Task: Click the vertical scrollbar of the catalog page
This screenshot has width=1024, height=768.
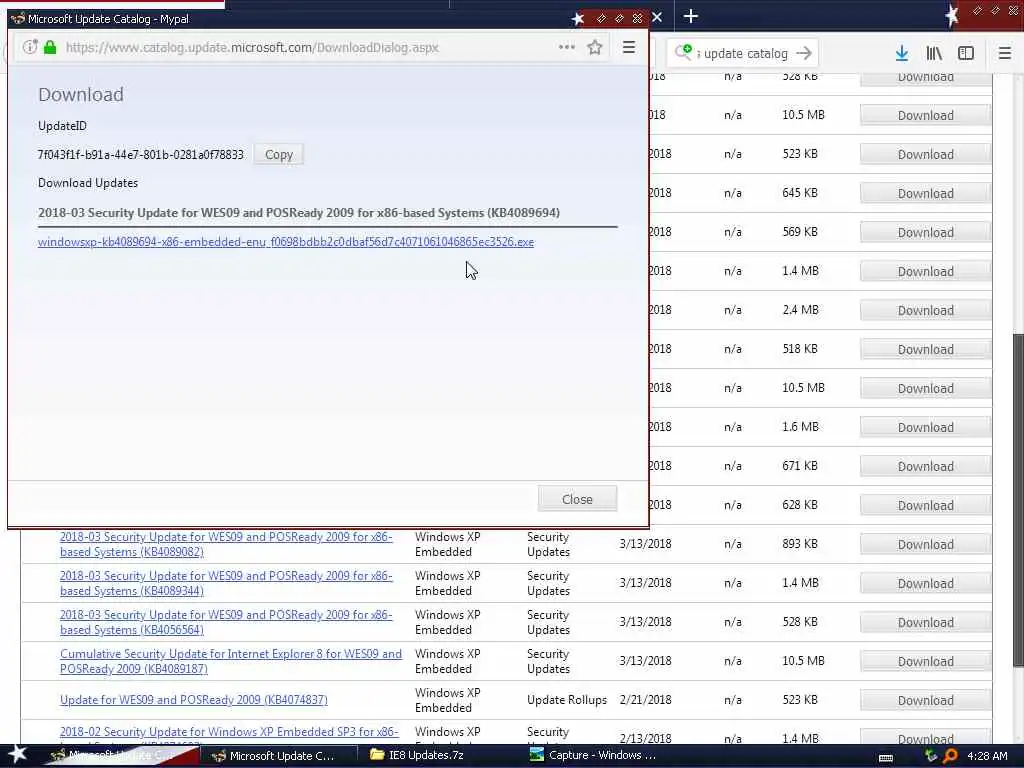Action: (1017, 500)
